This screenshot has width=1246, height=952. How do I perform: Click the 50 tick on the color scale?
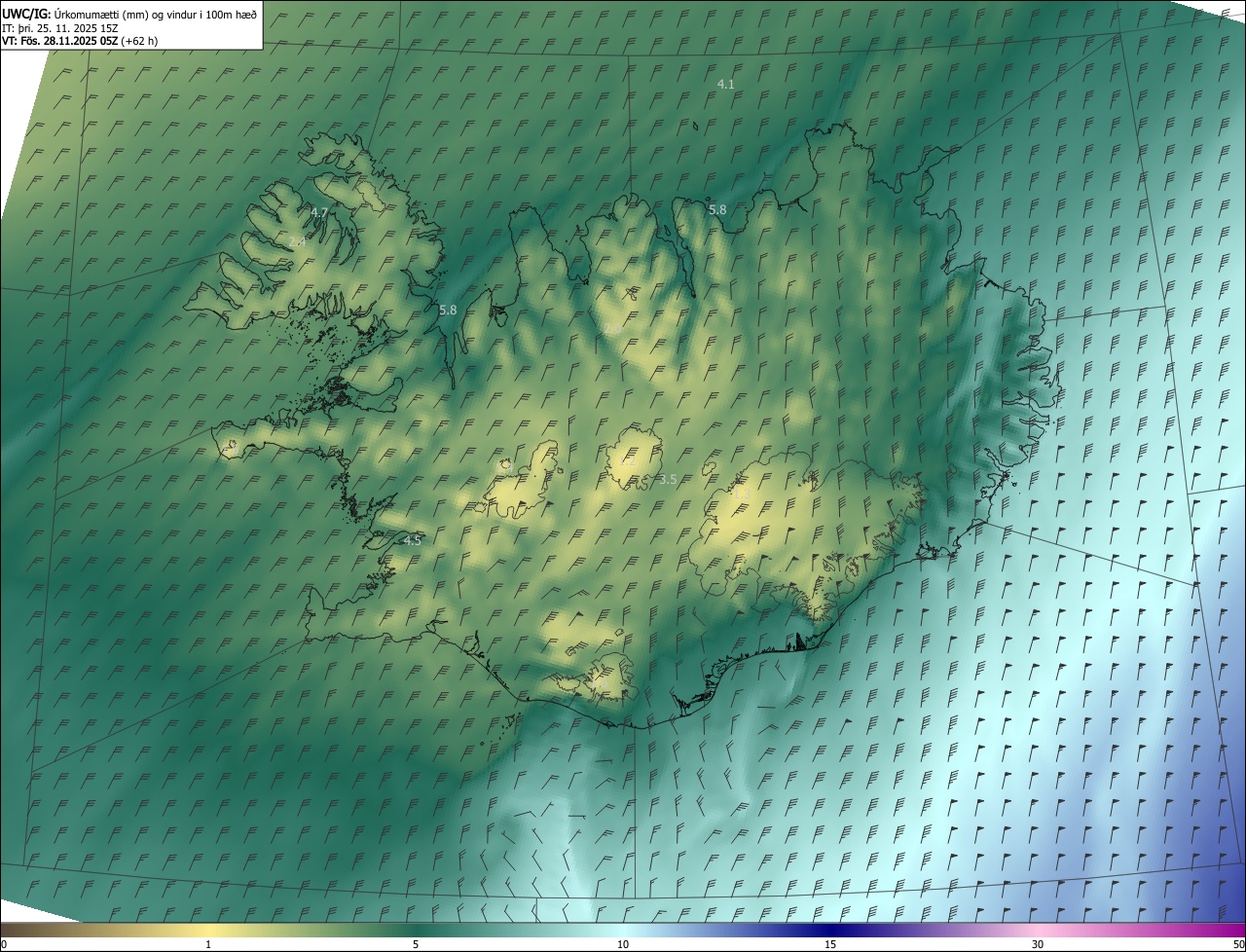click(x=1238, y=944)
